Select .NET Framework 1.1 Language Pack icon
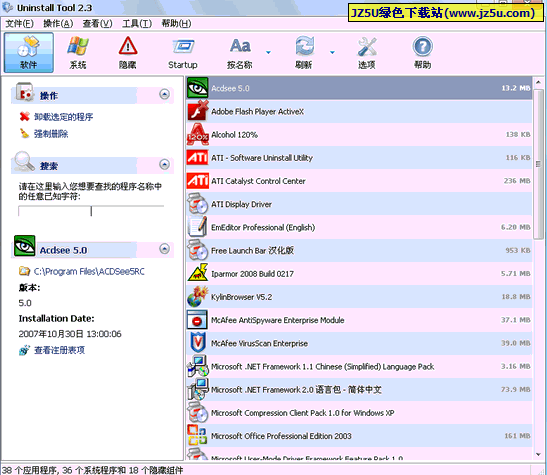 coord(197,366)
